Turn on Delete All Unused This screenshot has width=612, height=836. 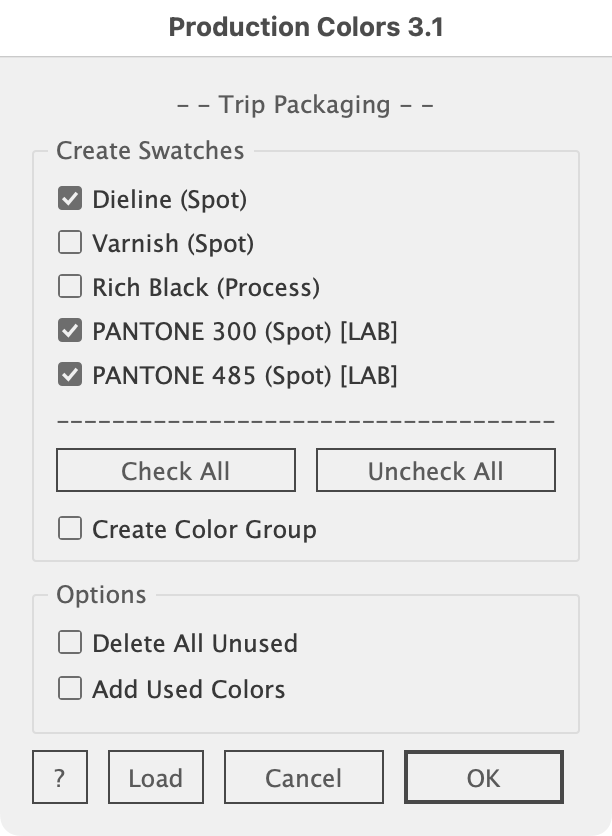(x=70, y=643)
